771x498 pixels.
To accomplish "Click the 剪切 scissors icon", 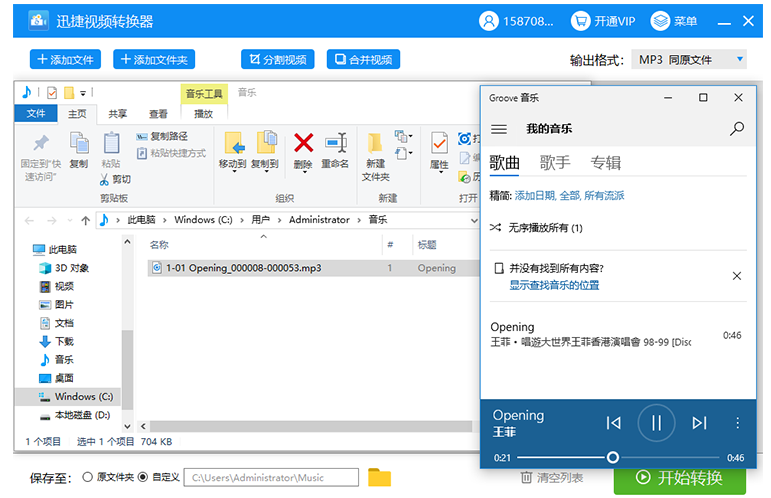I will tap(104, 180).
